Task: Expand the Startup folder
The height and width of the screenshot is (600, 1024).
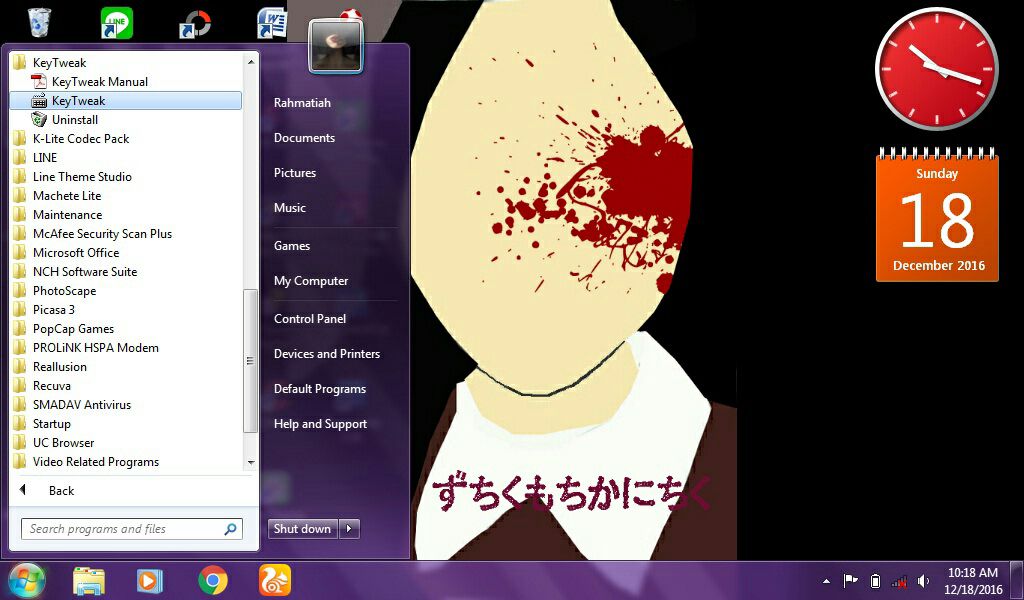Action: coord(52,424)
